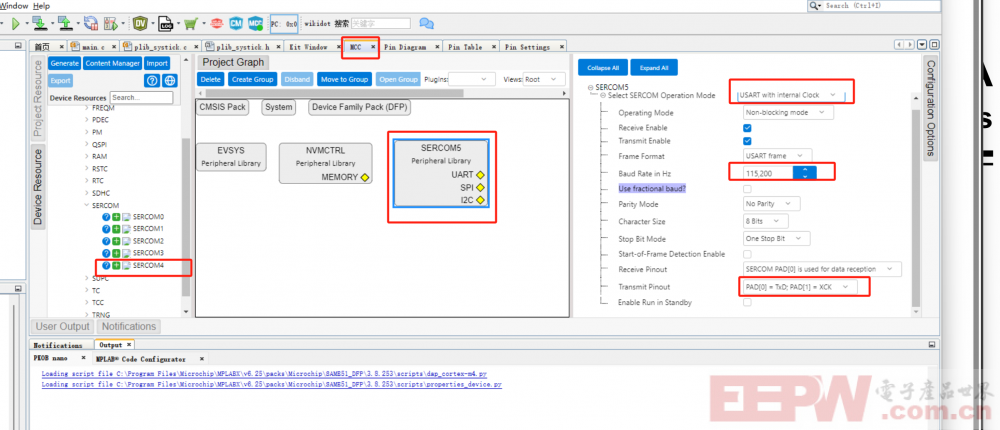The height and width of the screenshot is (430, 1000).
Task: Open help icon for SERCOM1
Action: click(107, 229)
